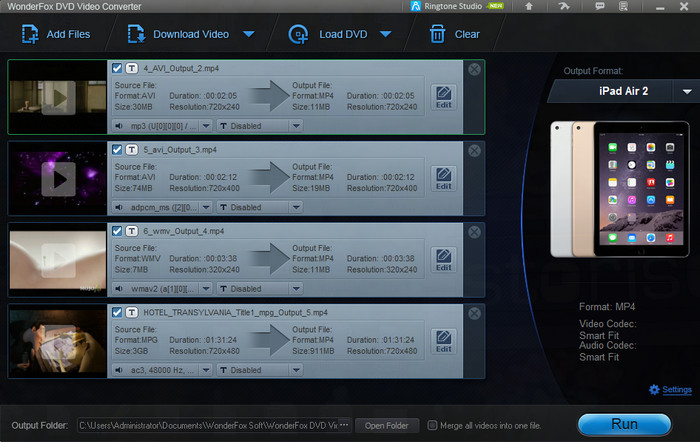Click the Run button
This screenshot has width=700, height=442.
click(x=624, y=424)
